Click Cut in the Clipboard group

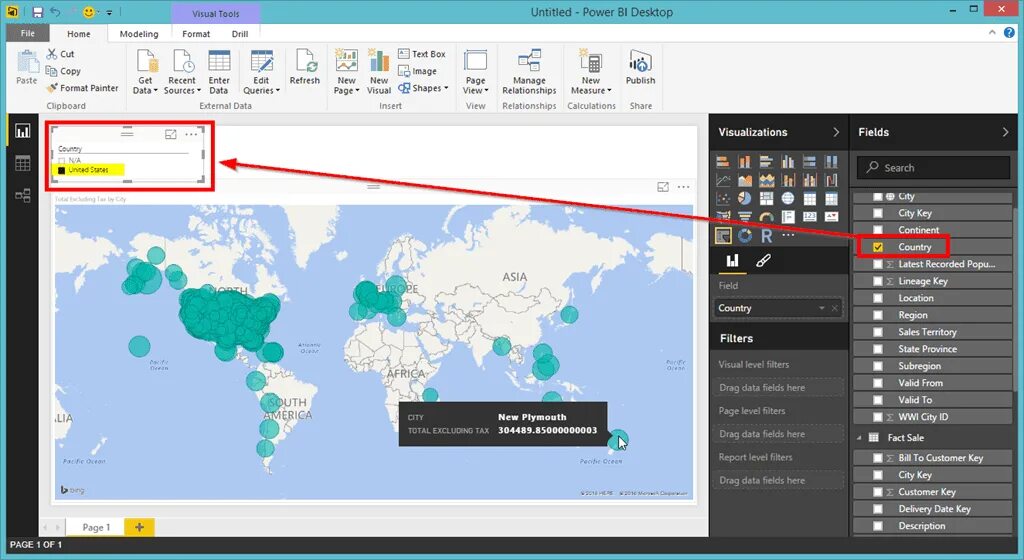pos(60,54)
